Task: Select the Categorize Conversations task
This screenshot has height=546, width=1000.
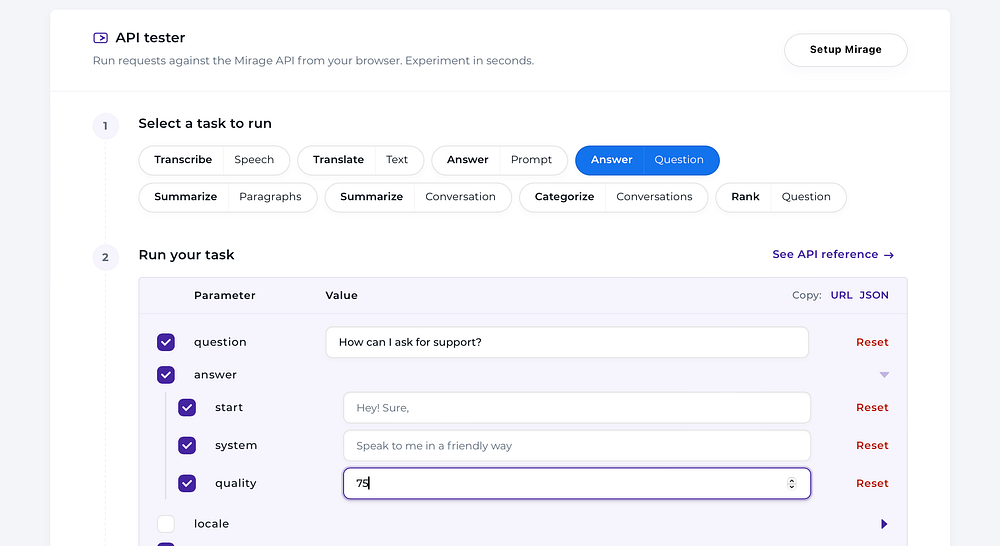Action: point(614,197)
